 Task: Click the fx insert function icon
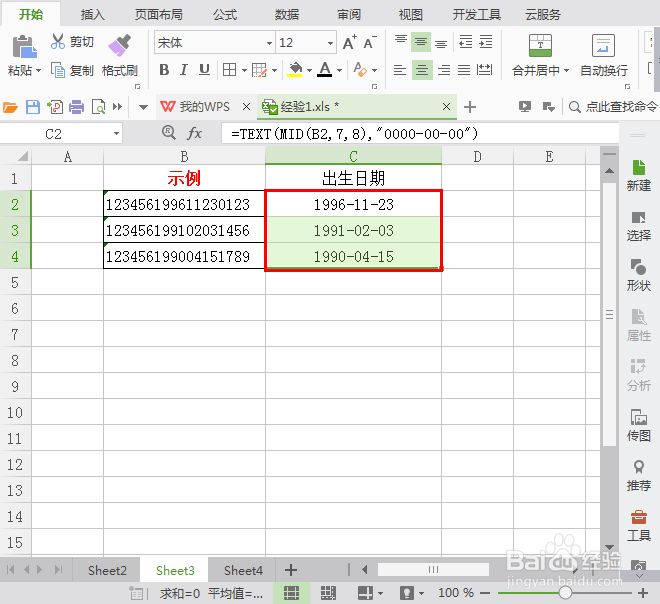pyautogui.click(x=194, y=133)
